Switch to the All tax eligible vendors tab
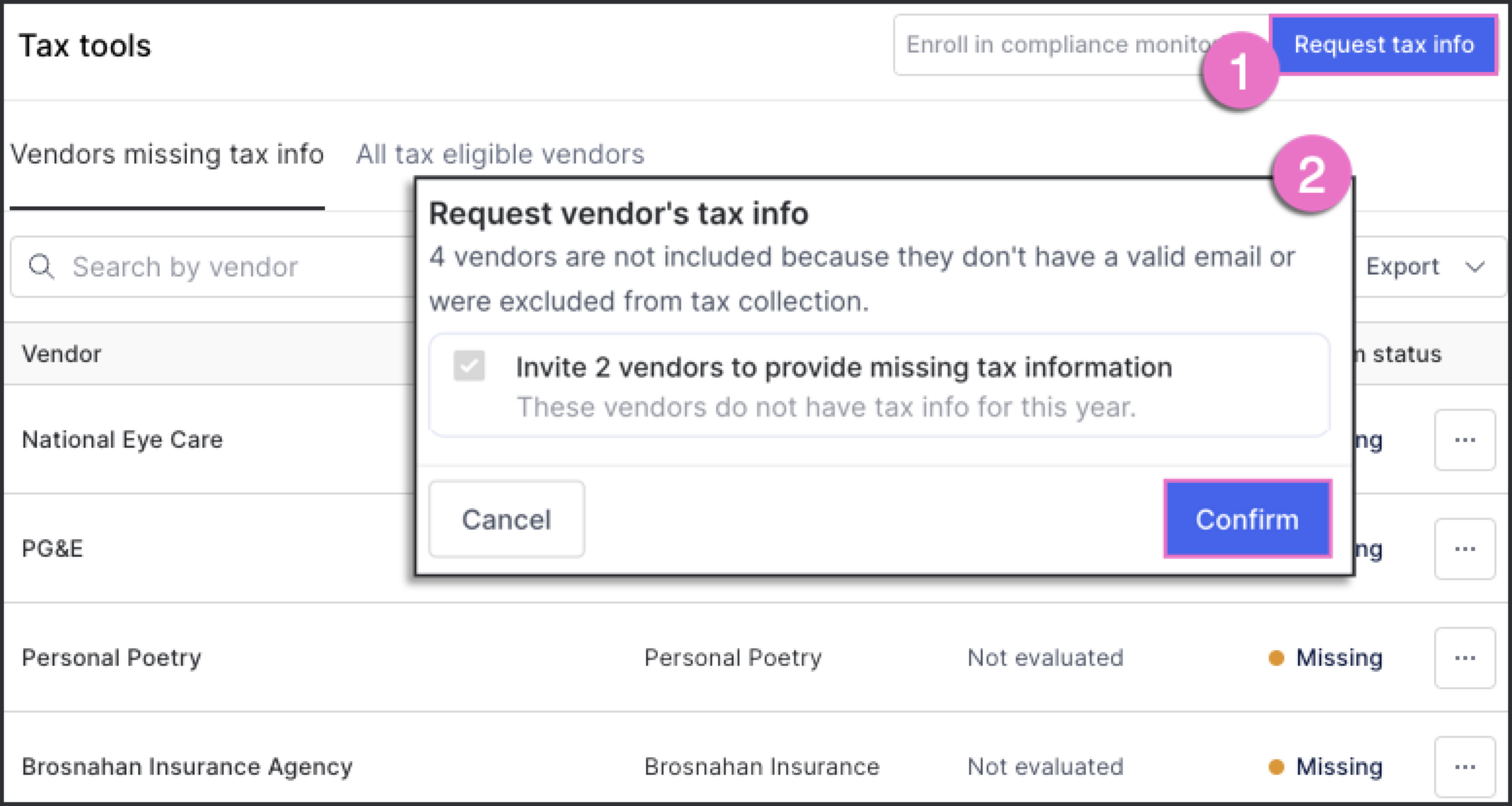 point(500,154)
